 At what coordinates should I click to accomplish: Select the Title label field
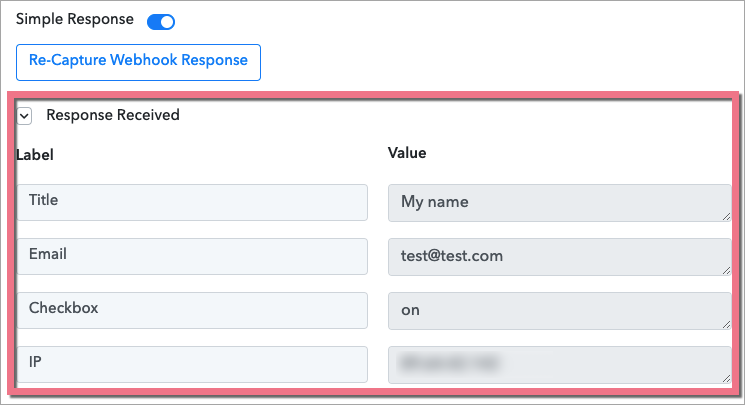[x=192, y=202]
